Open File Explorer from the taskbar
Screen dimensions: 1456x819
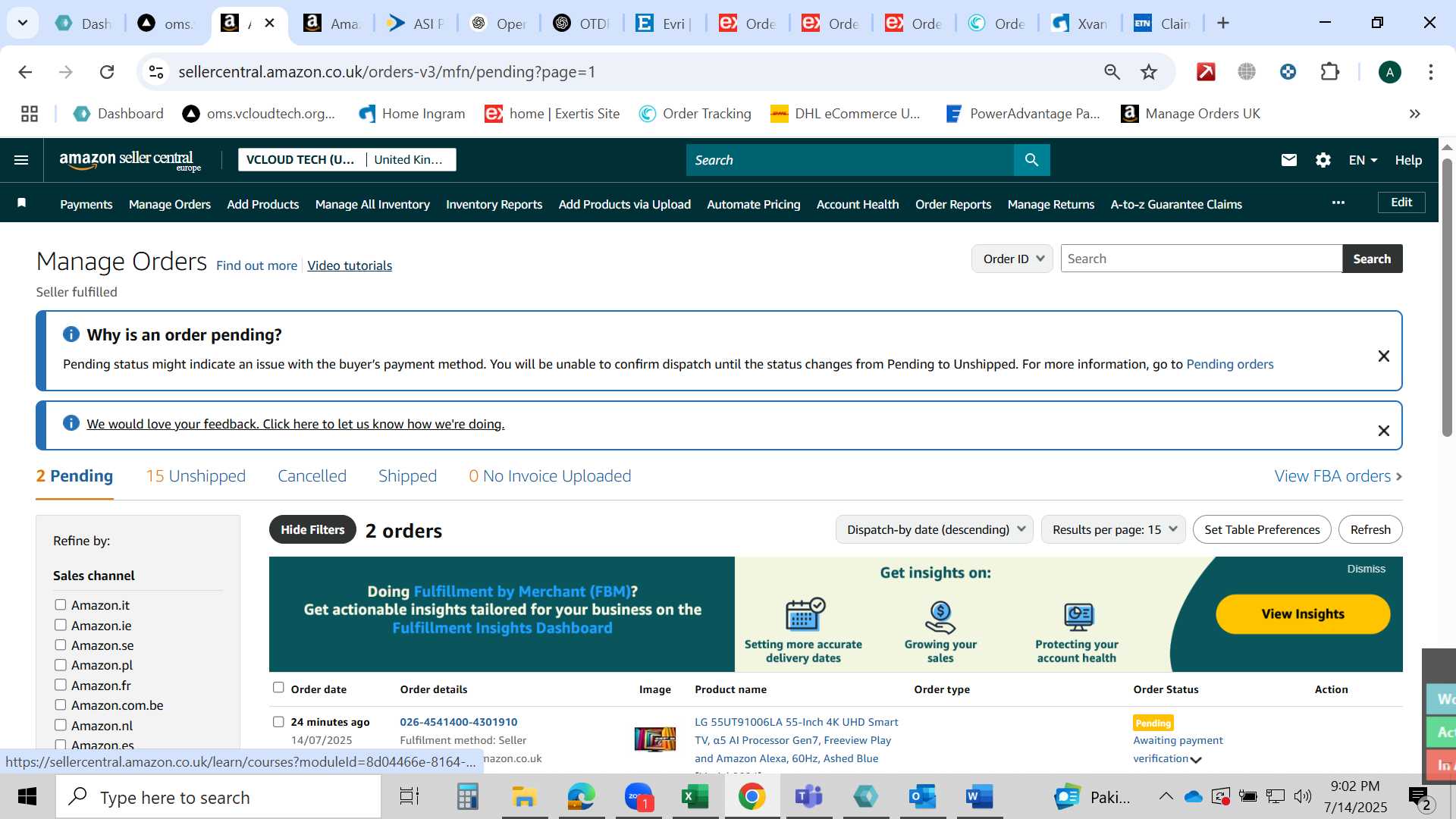[x=524, y=797]
